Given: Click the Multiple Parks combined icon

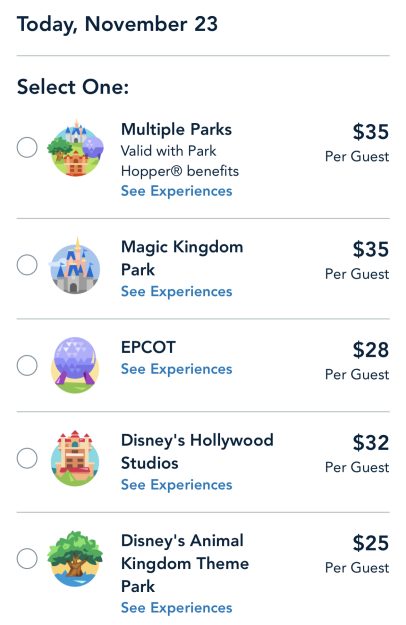Looking at the screenshot, I should 75,148.
